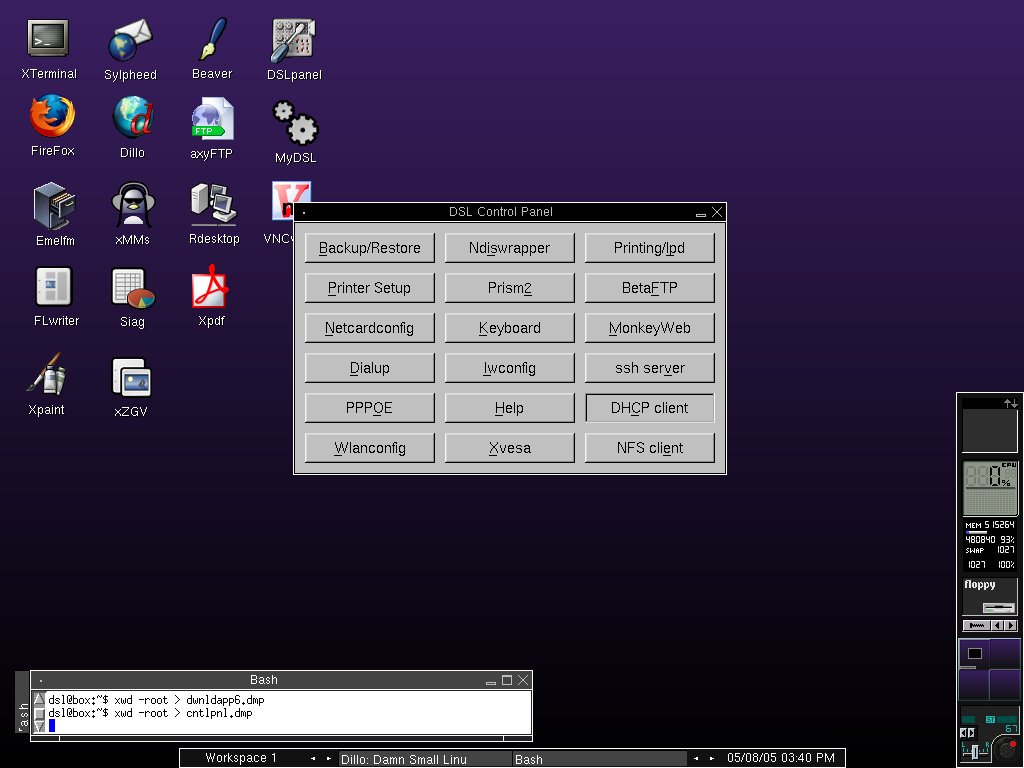The height and width of the screenshot is (768, 1024).
Task: Click inside the Bash terminal text area
Action: [288, 712]
